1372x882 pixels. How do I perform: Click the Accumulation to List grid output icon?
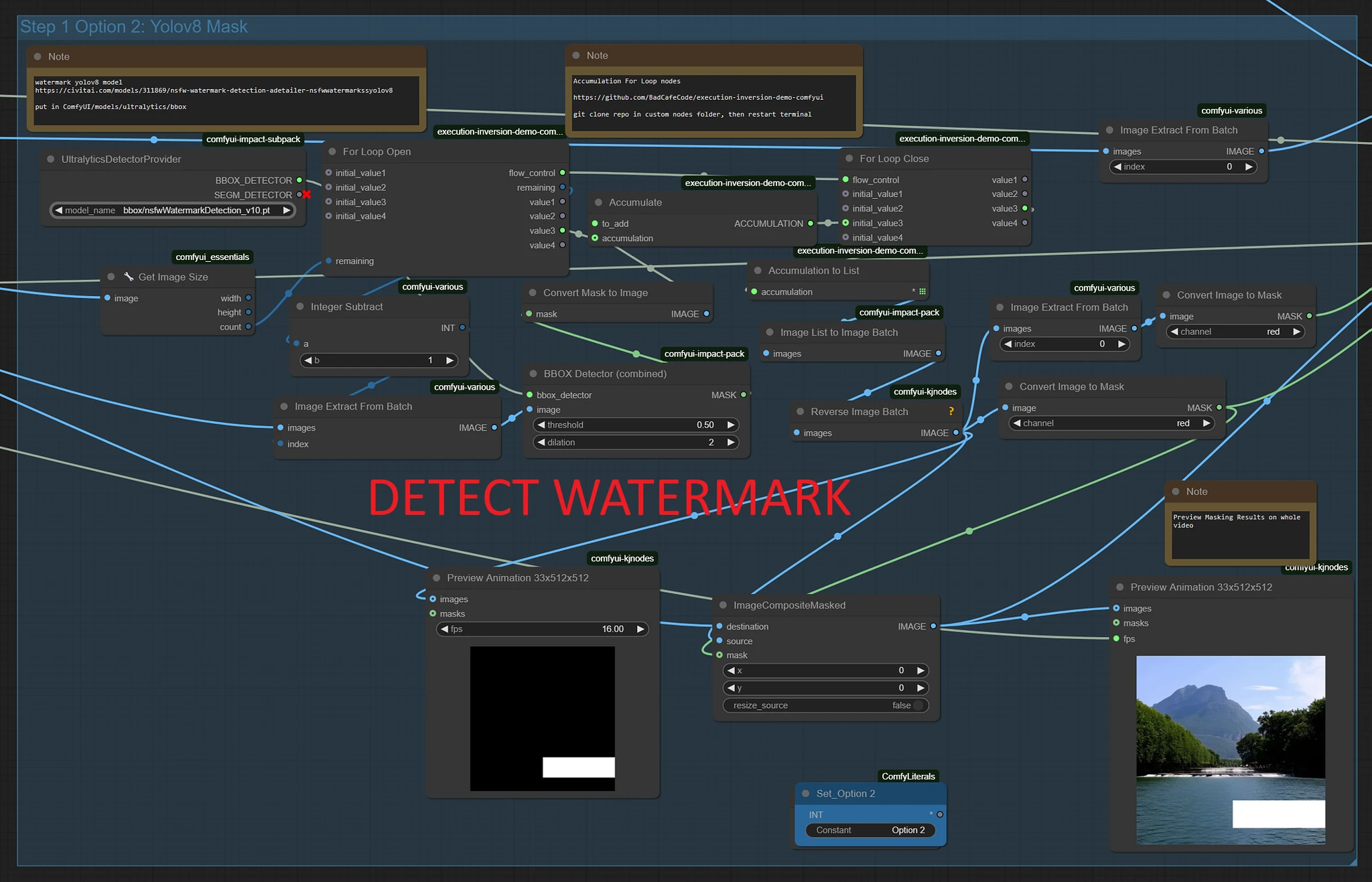click(922, 291)
